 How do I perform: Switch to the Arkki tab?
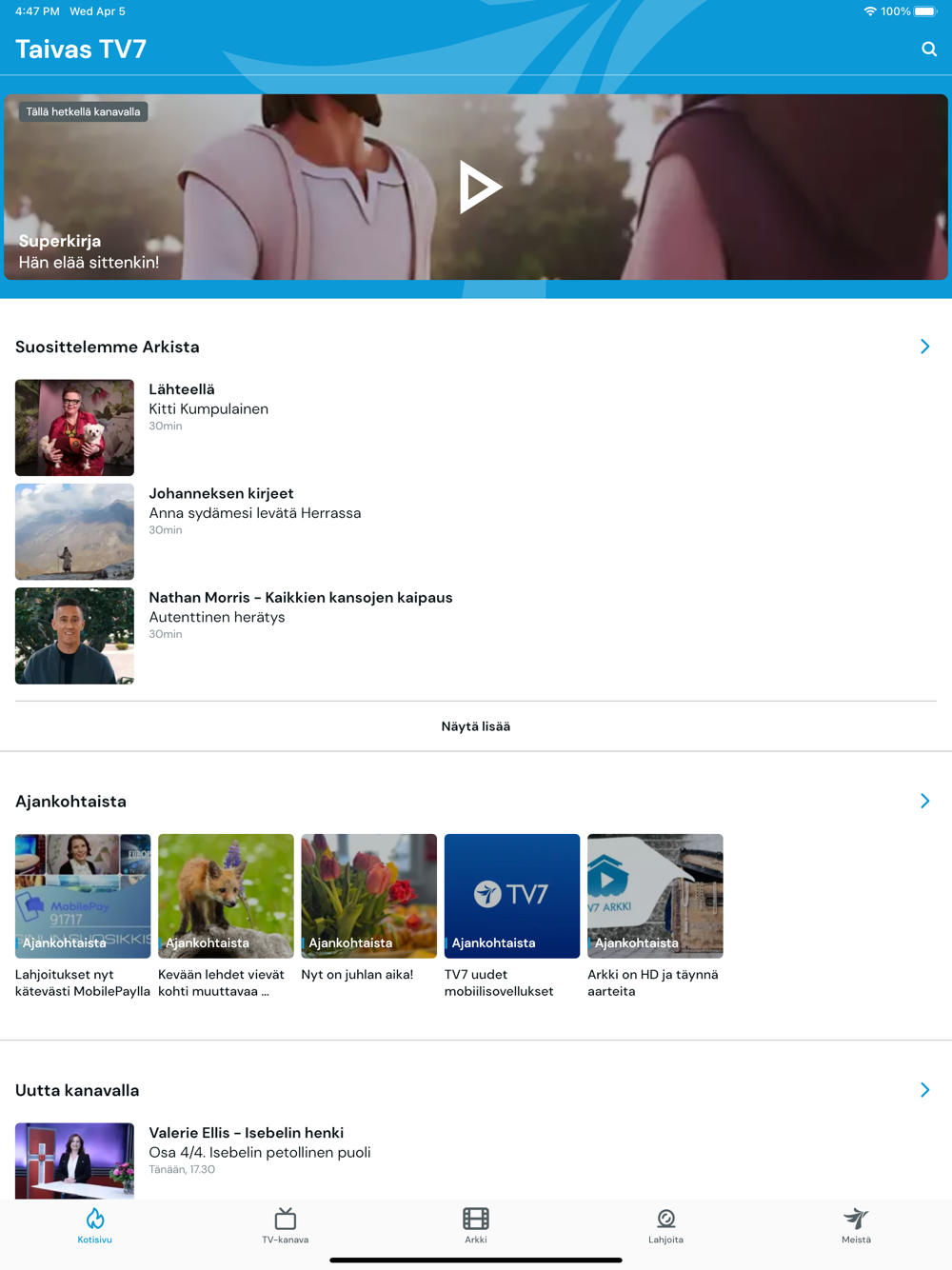point(476,1226)
